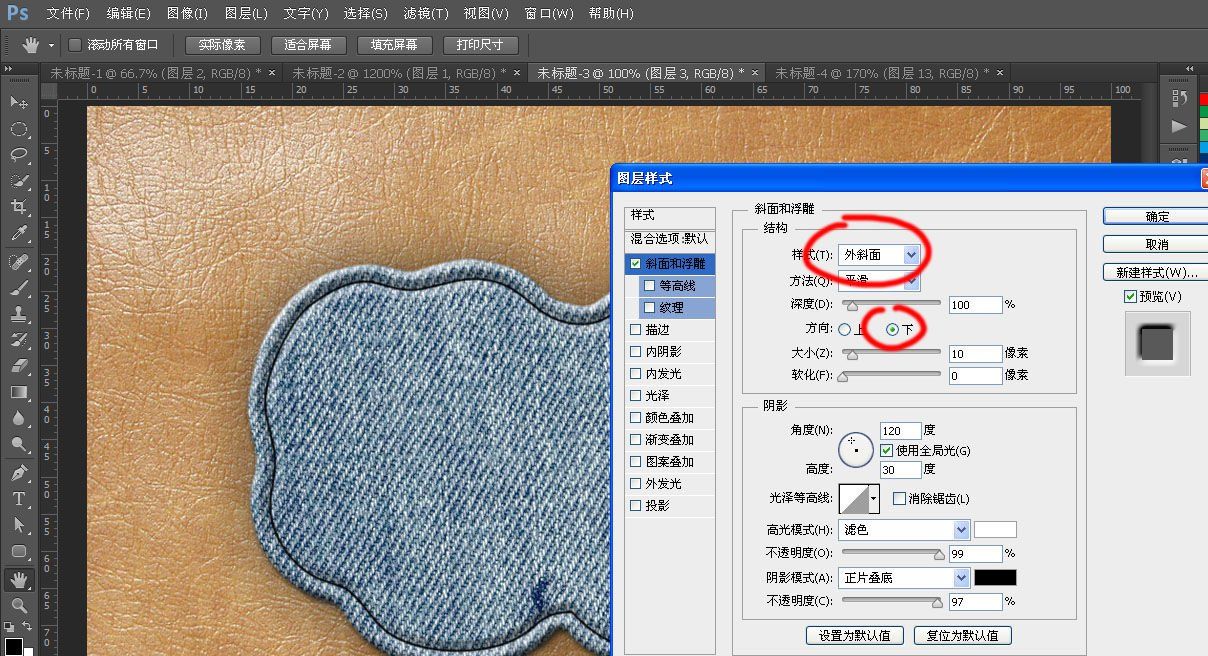Select the Horizontal Type tool
Image resolution: width=1208 pixels, height=656 pixels.
tap(18, 498)
